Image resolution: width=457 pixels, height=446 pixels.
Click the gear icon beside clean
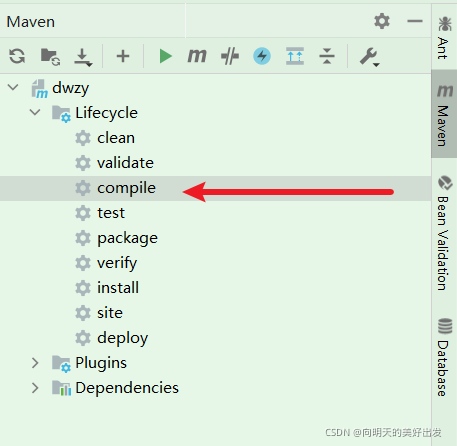coord(83,138)
